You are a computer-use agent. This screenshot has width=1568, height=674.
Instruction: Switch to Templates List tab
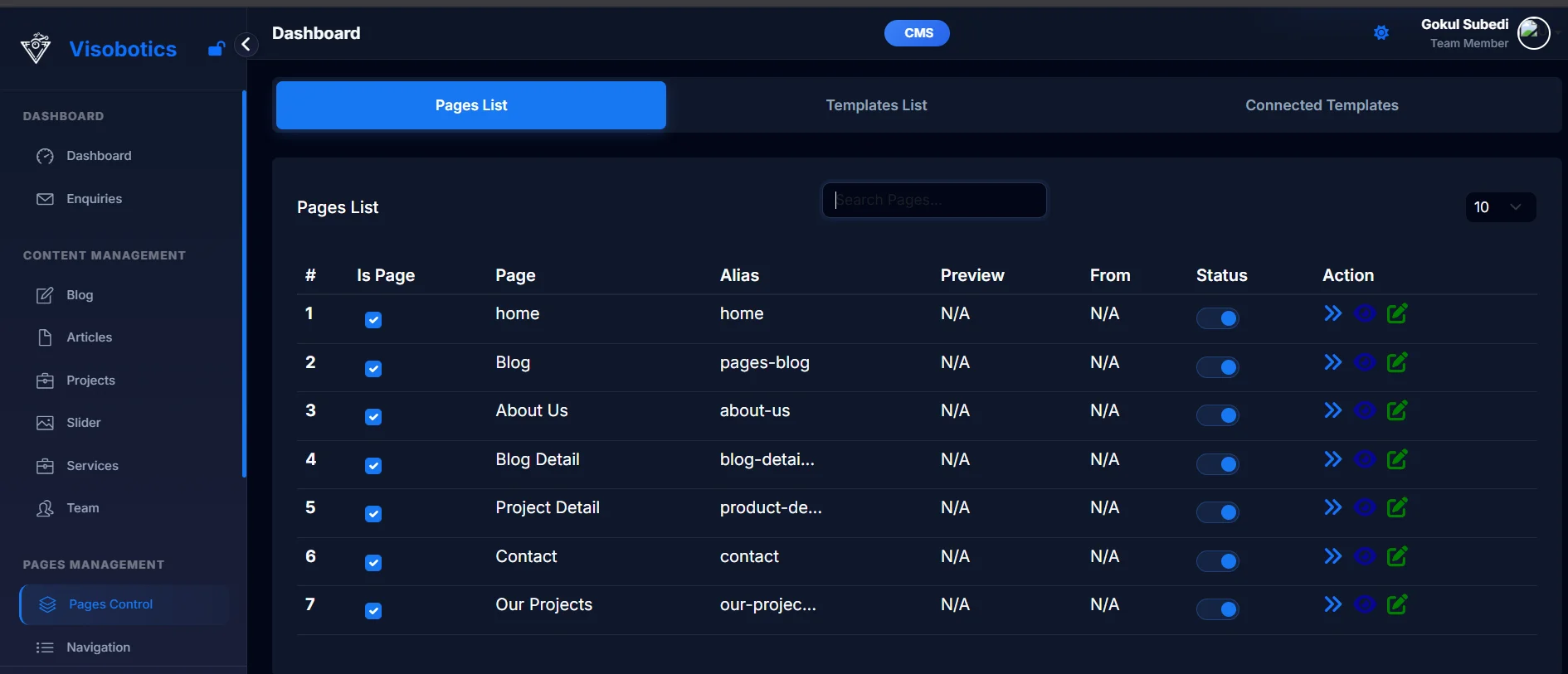coord(876,105)
